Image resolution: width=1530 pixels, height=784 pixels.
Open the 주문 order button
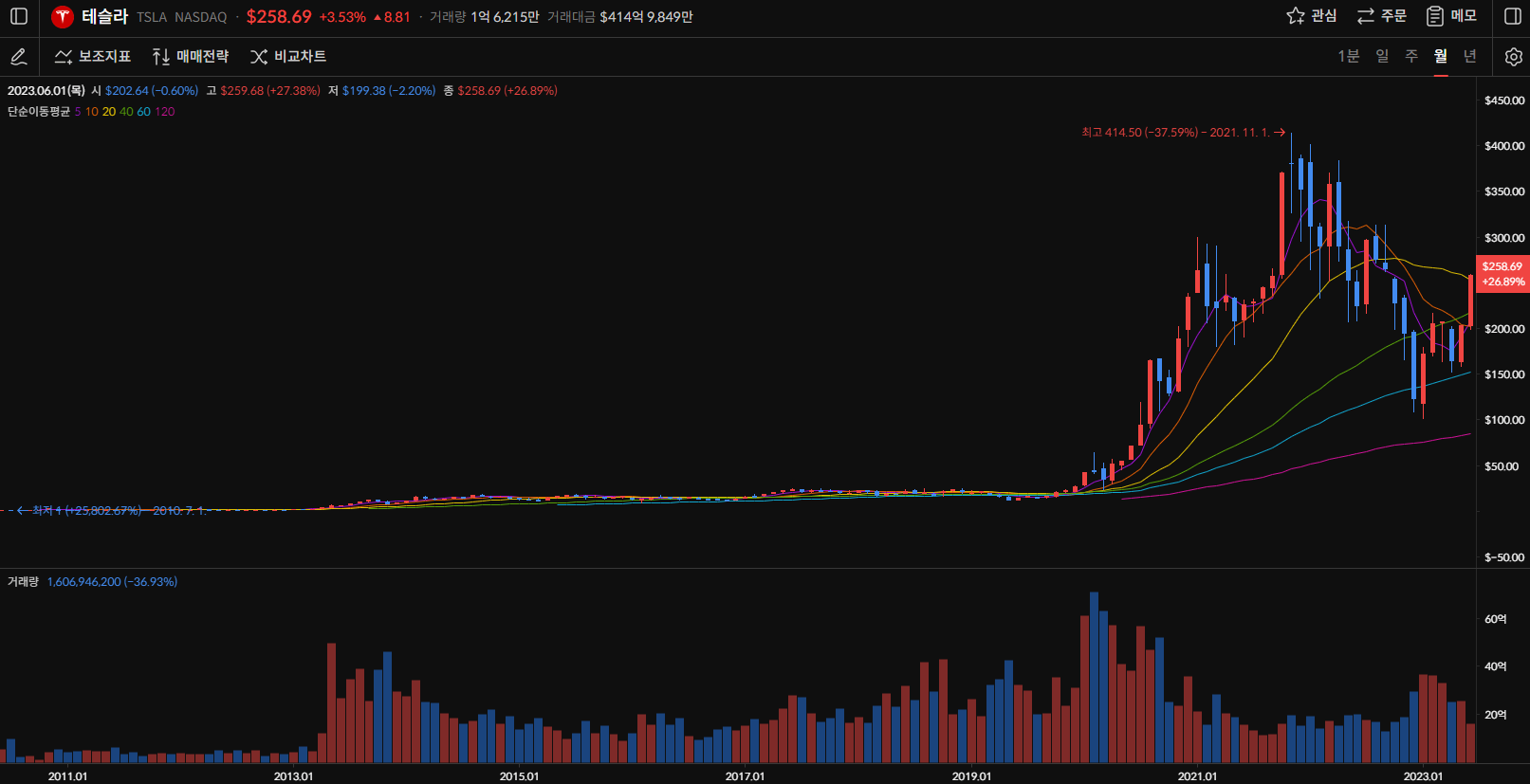pos(1382,16)
